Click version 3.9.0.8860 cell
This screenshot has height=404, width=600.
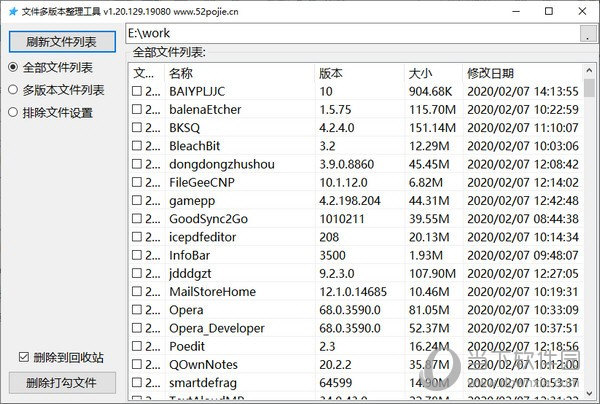(347, 164)
